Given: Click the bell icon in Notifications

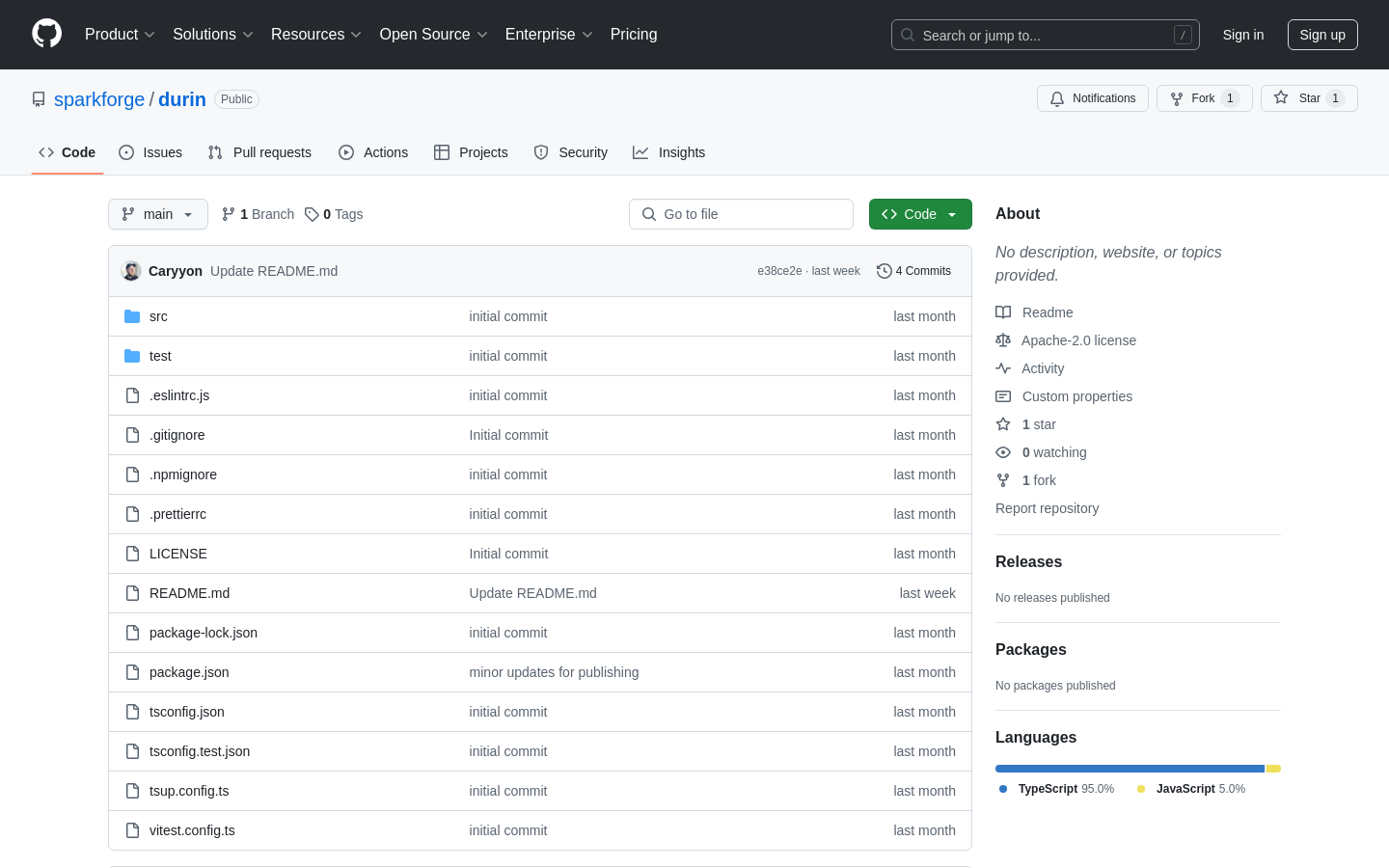Looking at the screenshot, I should pyautogui.click(x=1057, y=98).
